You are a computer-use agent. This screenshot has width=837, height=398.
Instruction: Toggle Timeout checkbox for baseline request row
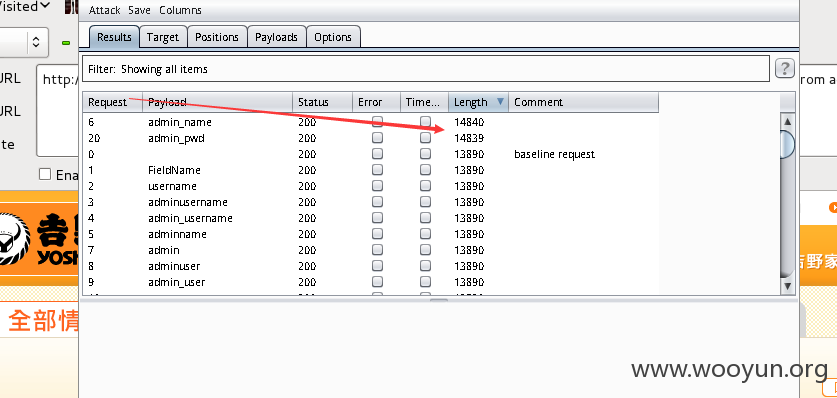click(425, 154)
